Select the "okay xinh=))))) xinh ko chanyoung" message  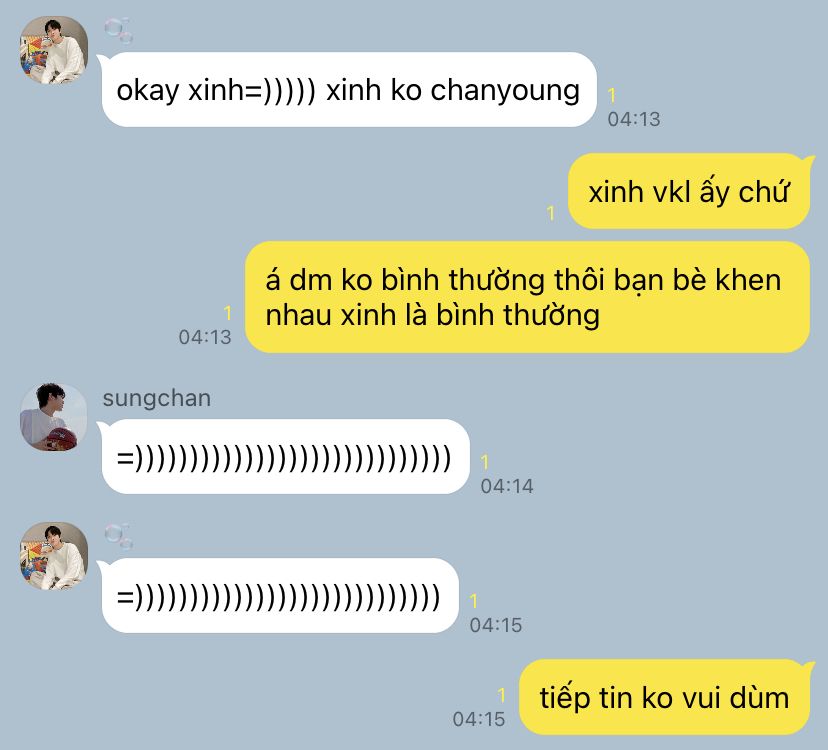tap(349, 89)
